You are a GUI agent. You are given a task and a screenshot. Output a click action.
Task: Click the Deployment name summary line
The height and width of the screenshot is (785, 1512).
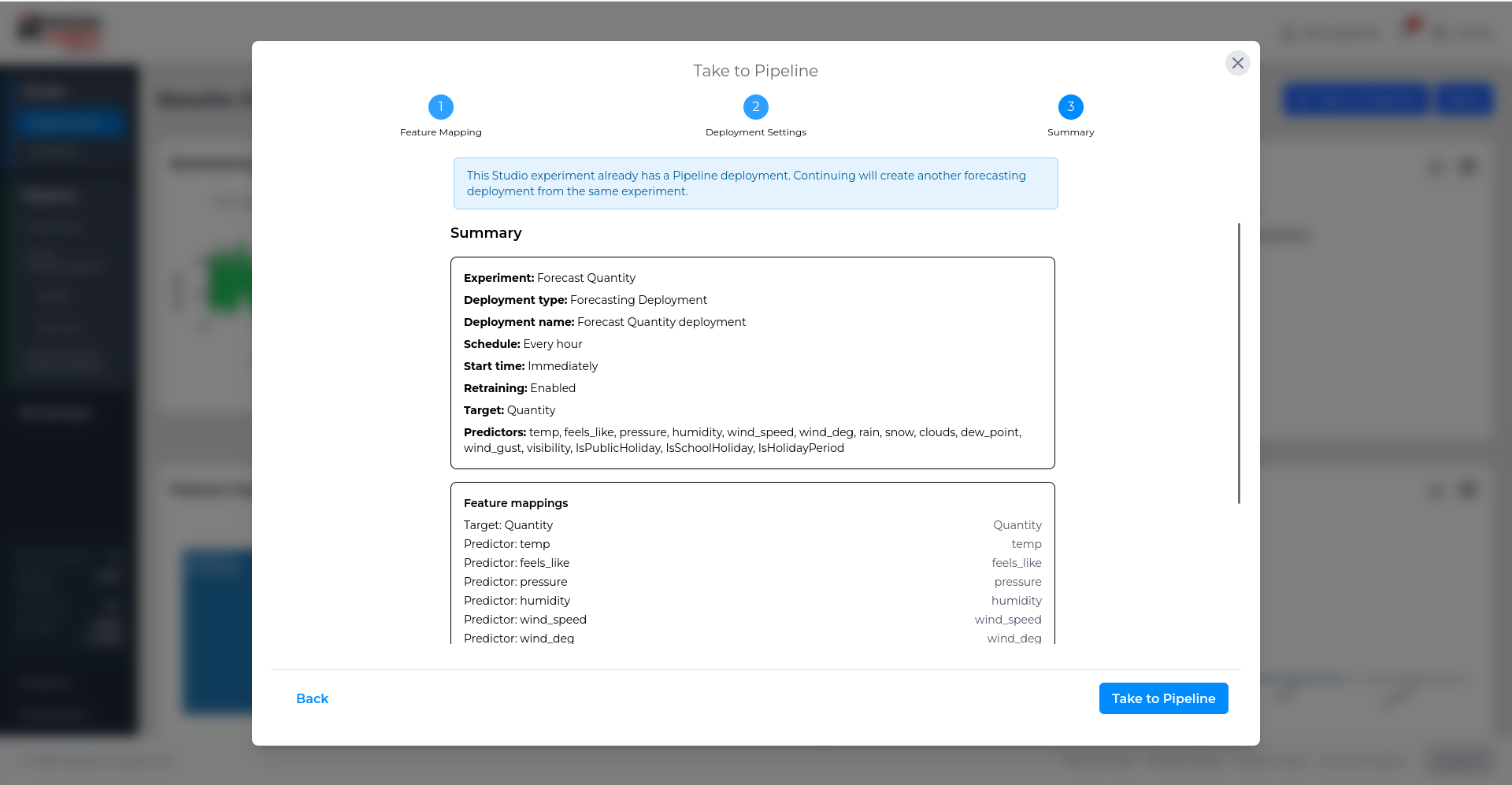coord(605,322)
